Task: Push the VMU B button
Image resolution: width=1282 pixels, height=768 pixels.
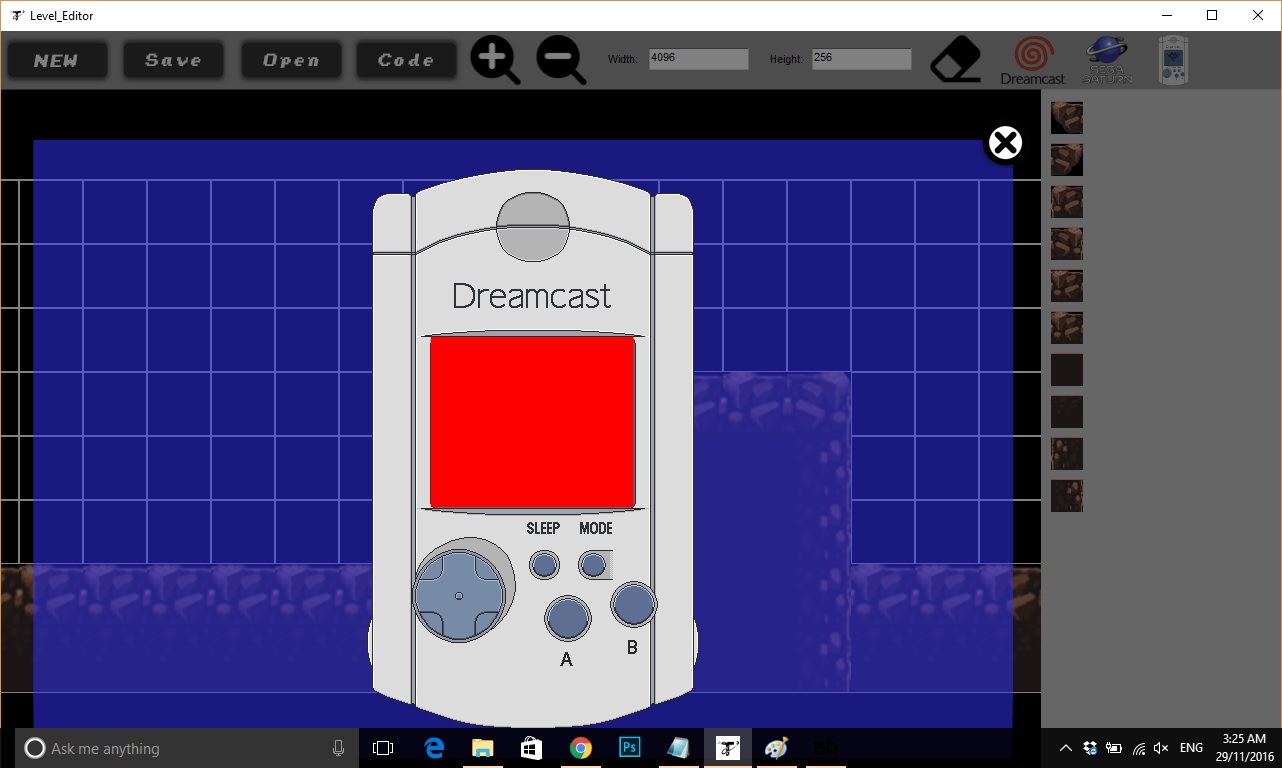Action: 634,604
